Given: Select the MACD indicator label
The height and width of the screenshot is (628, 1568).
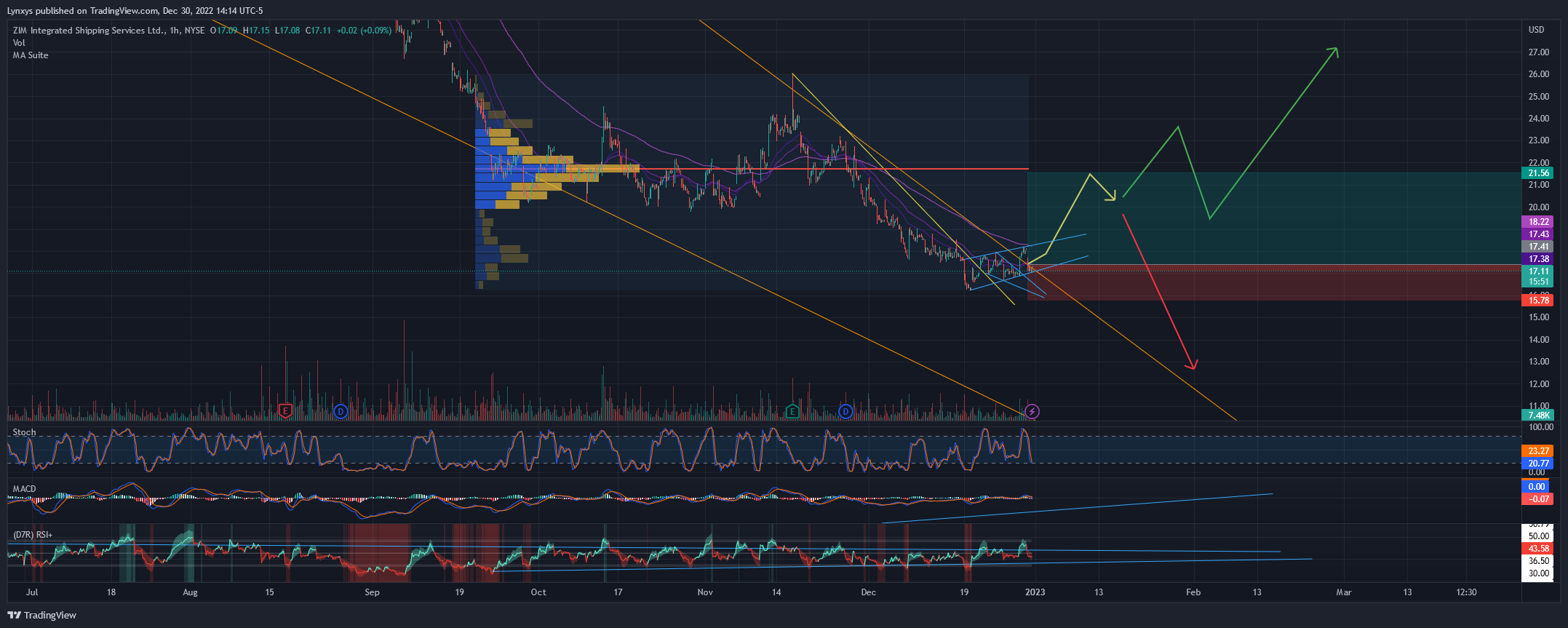Looking at the screenshot, I should pyautogui.click(x=24, y=489).
